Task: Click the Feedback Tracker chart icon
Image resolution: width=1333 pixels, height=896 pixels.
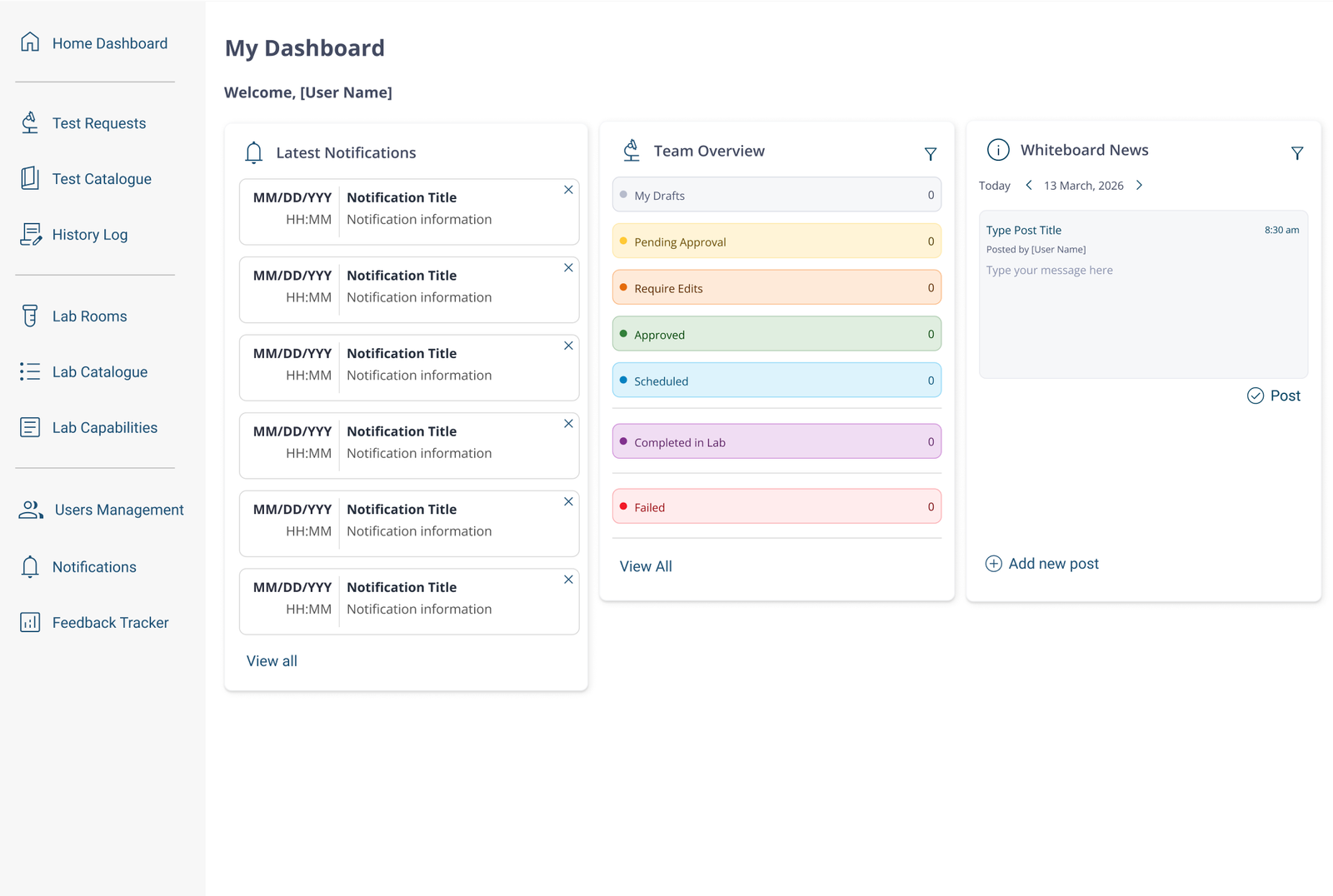Action: 30,622
